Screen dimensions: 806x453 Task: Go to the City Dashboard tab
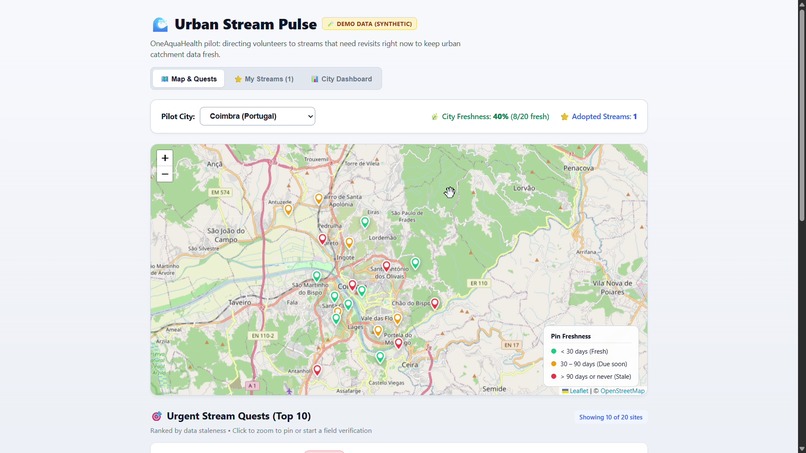[x=341, y=79]
